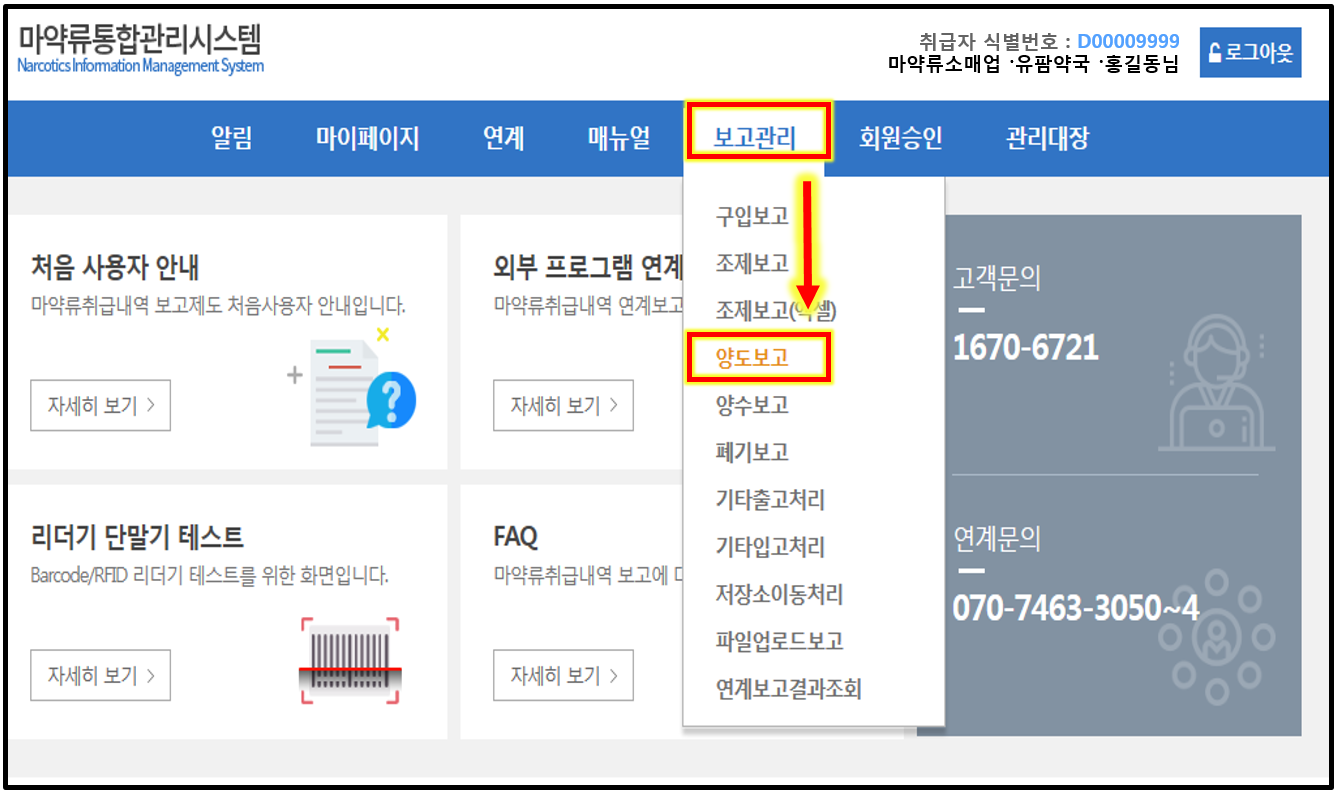1338x792 pixels.
Task: Open the 관리대장 menu
Action: [1047, 138]
